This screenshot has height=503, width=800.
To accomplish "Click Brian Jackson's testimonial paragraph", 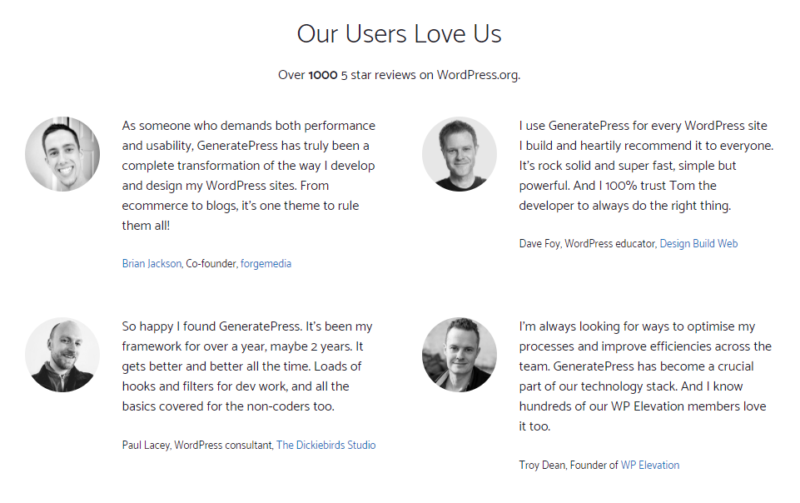I will [x=248, y=175].
